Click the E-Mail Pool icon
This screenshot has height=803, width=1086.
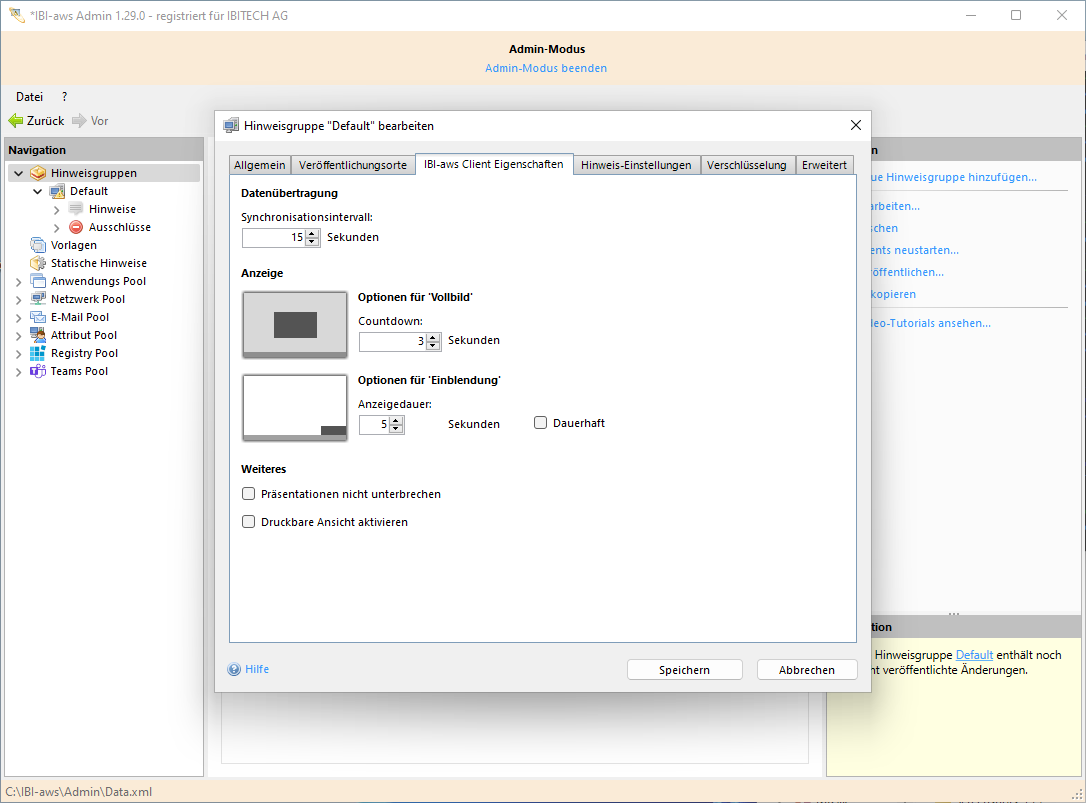point(38,317)
